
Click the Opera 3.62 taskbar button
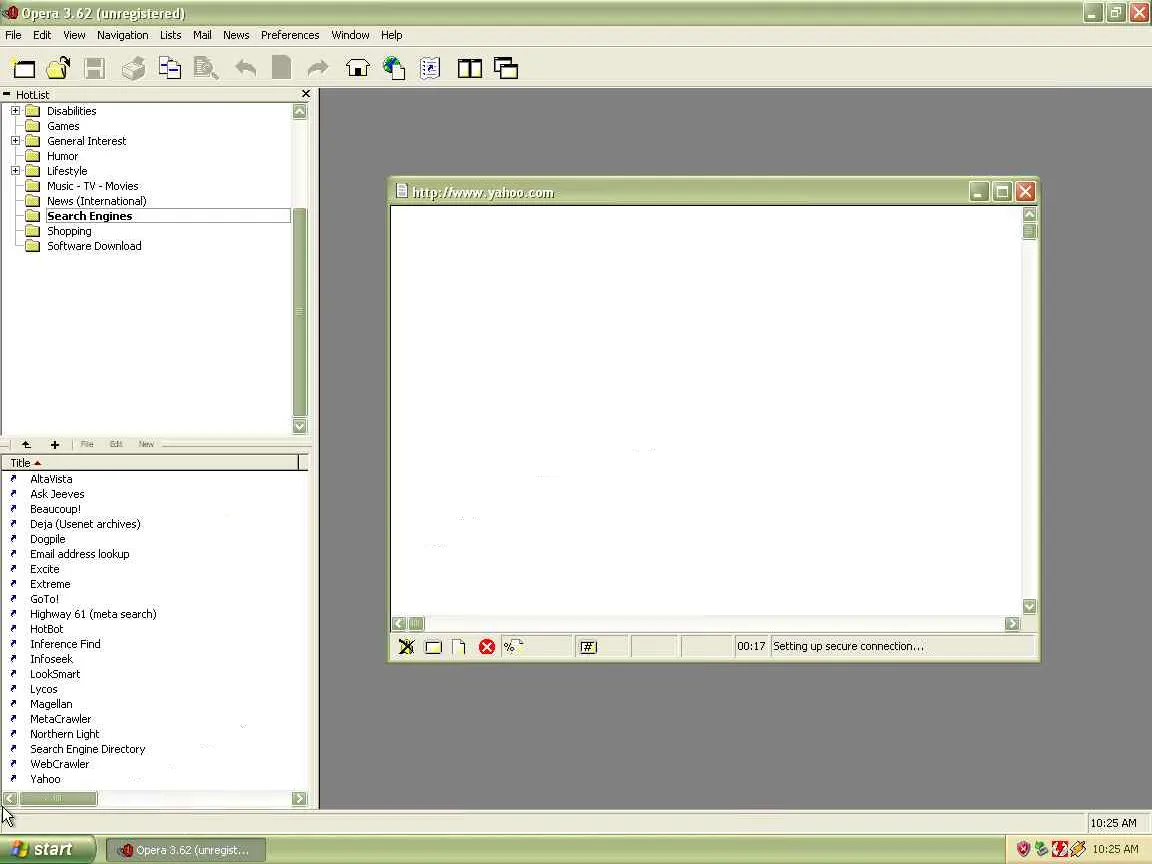(186, 850)
